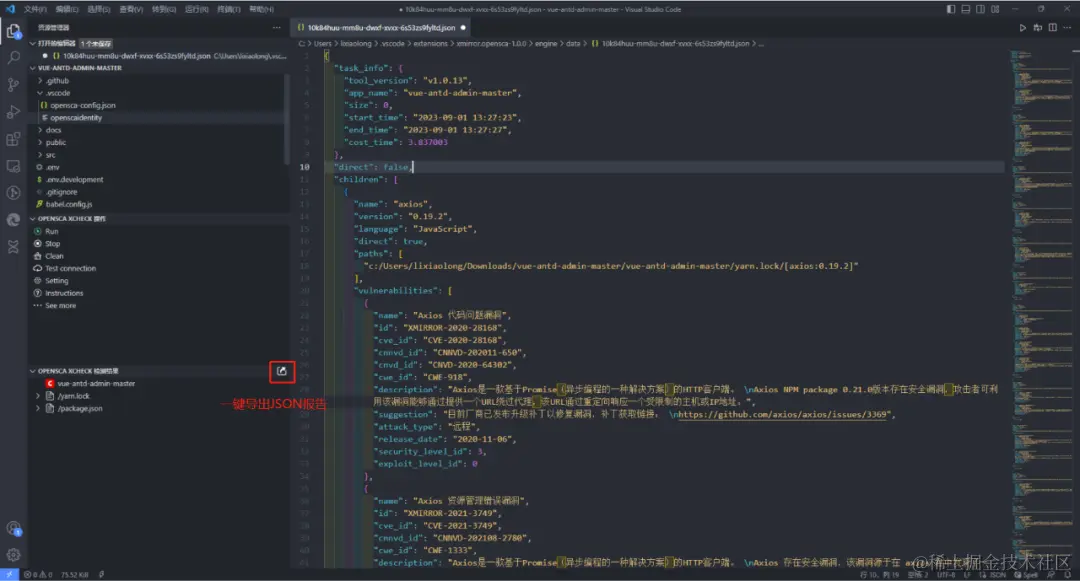1080x581 pixels.
Task: Open the Edge browser tools icon in activity bar
Action: (13, 220)
